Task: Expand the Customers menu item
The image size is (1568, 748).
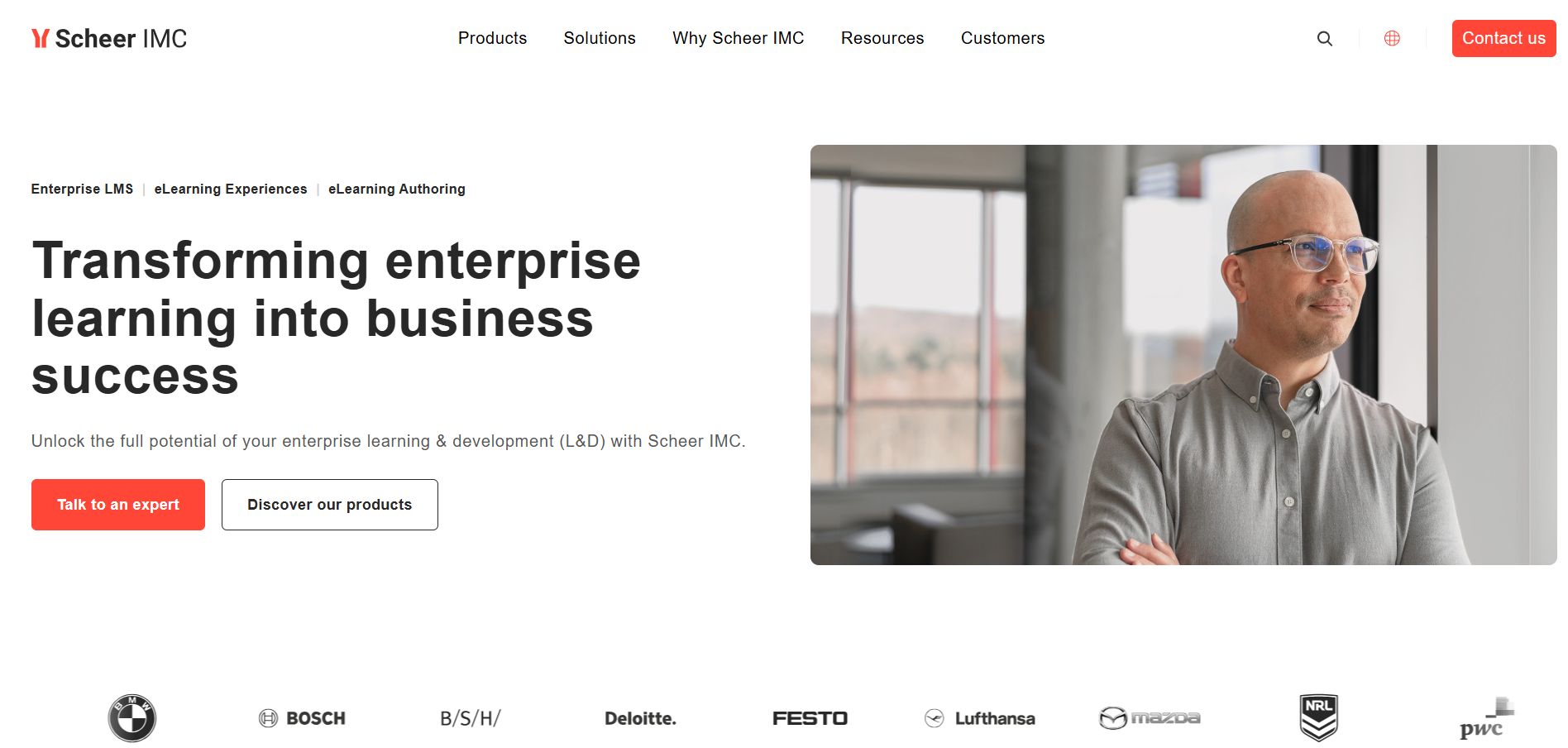Action: [1002, 38]
